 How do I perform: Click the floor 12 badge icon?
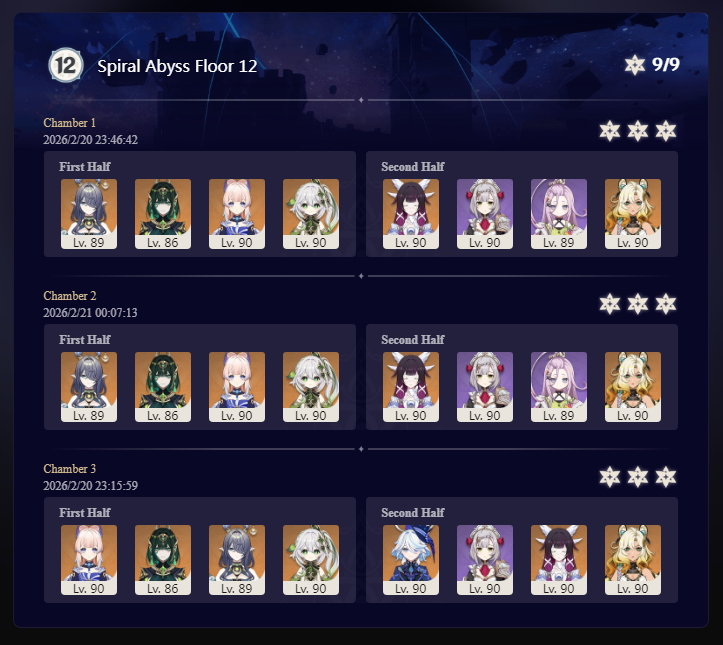[x=66, y=65]
